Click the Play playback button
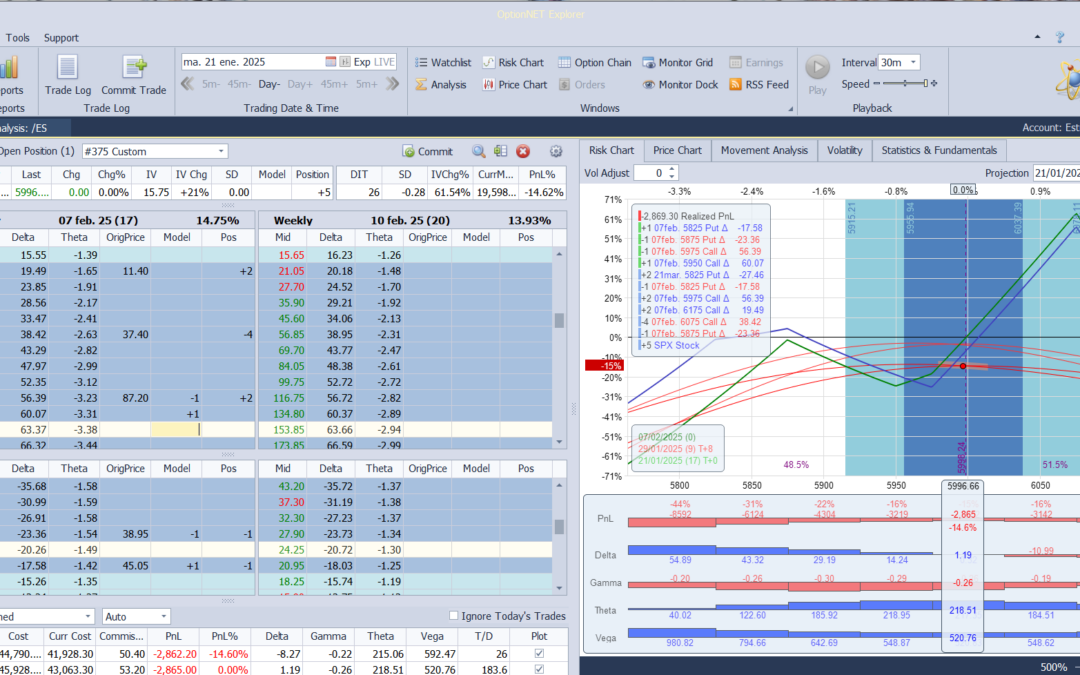The width and height of the screenshot is (1080, 675). (x=818, y=75)
